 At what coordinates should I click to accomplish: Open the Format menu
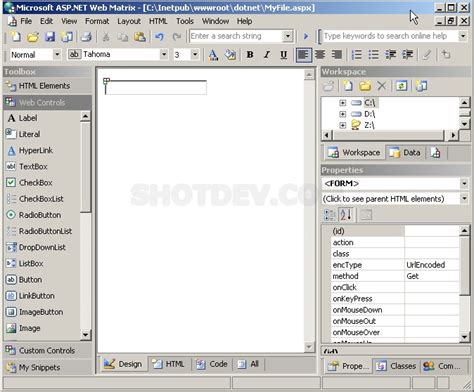pos(97,21)
